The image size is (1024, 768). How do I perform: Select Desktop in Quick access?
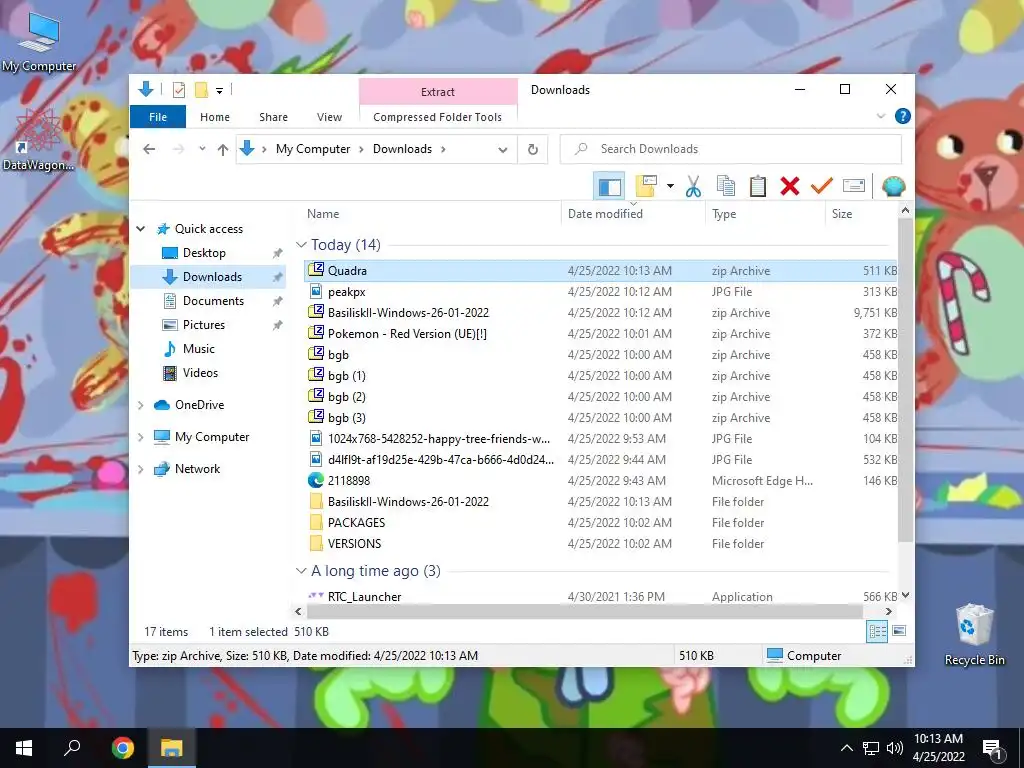(204, 253)
